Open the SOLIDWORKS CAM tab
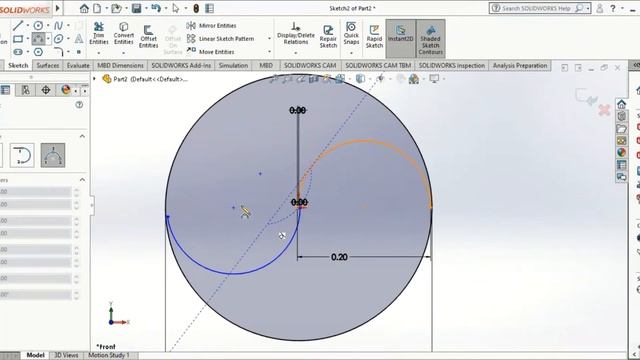This screenshot has height=360, width=640. pos(310,65)
